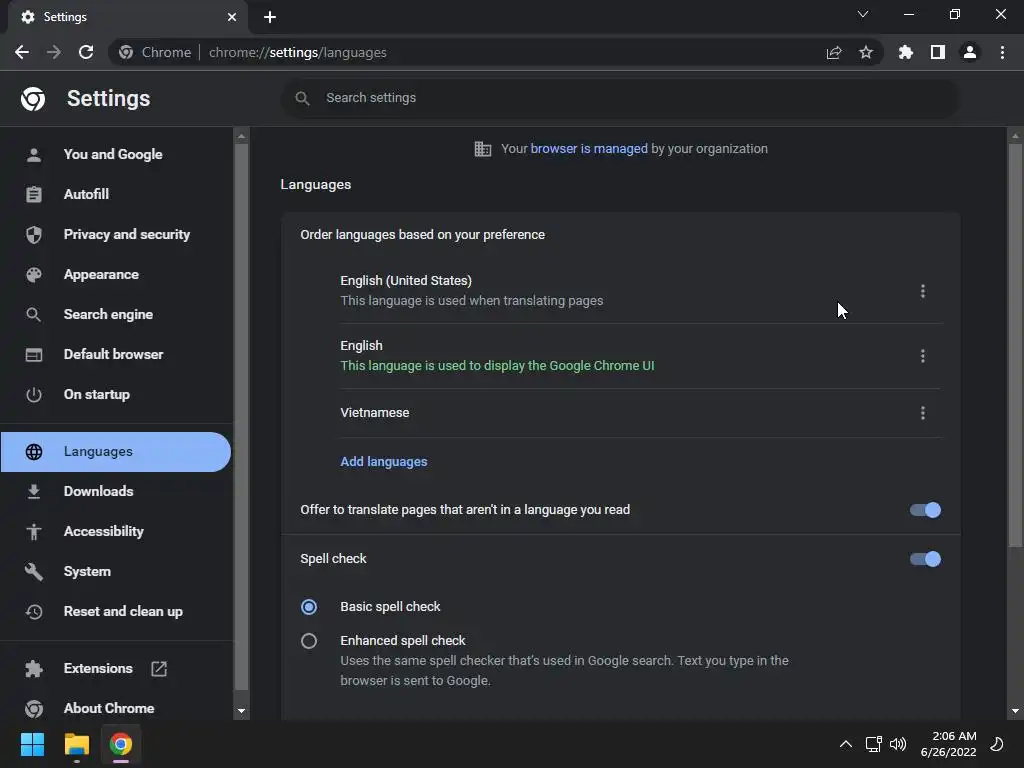Click the forward navigation arrow
The image size is (1024, 768).
coord(54,52)
